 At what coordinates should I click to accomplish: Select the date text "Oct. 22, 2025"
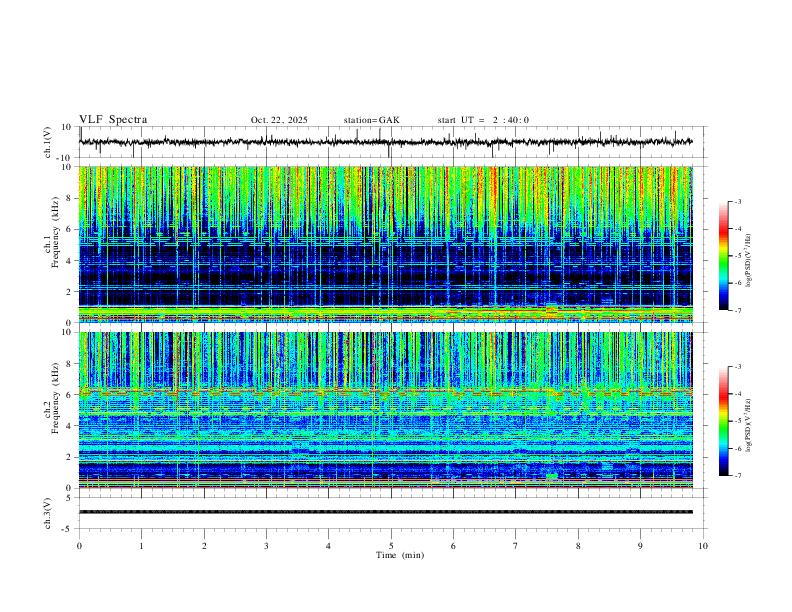coord(279,120)
